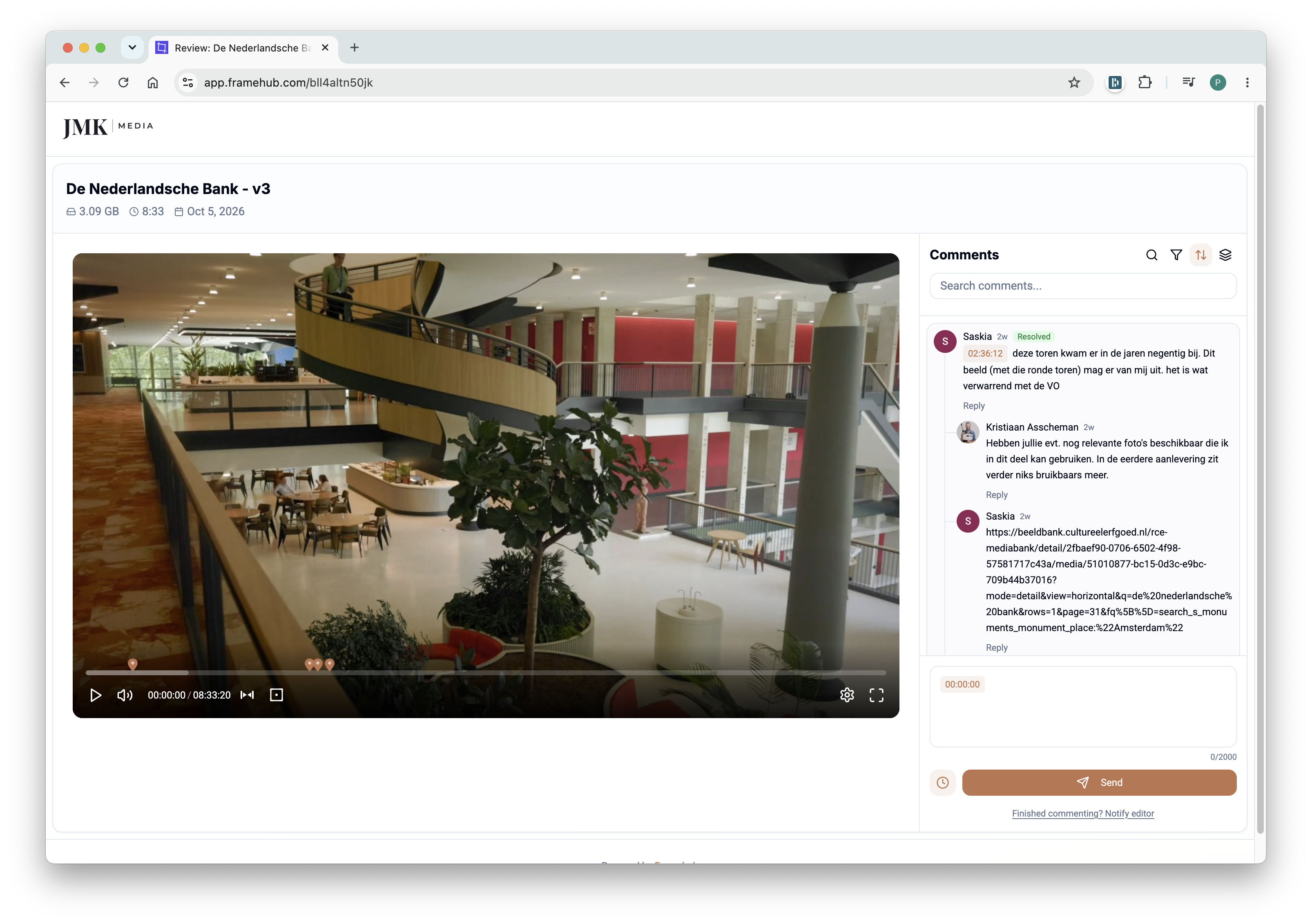
Task: Toggle the timestamp clock button beside Send
Action: click(x=942, y=782)
